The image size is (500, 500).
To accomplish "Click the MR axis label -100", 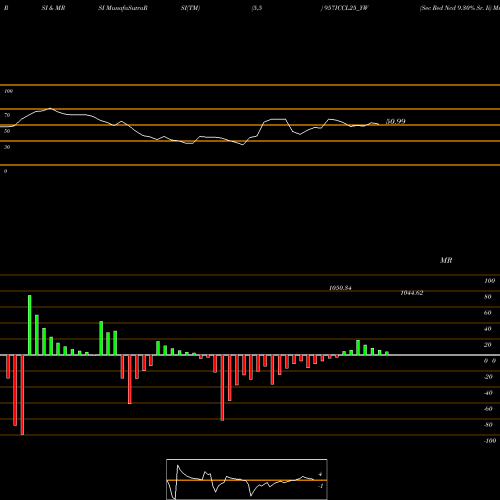I will click(490, 441).
